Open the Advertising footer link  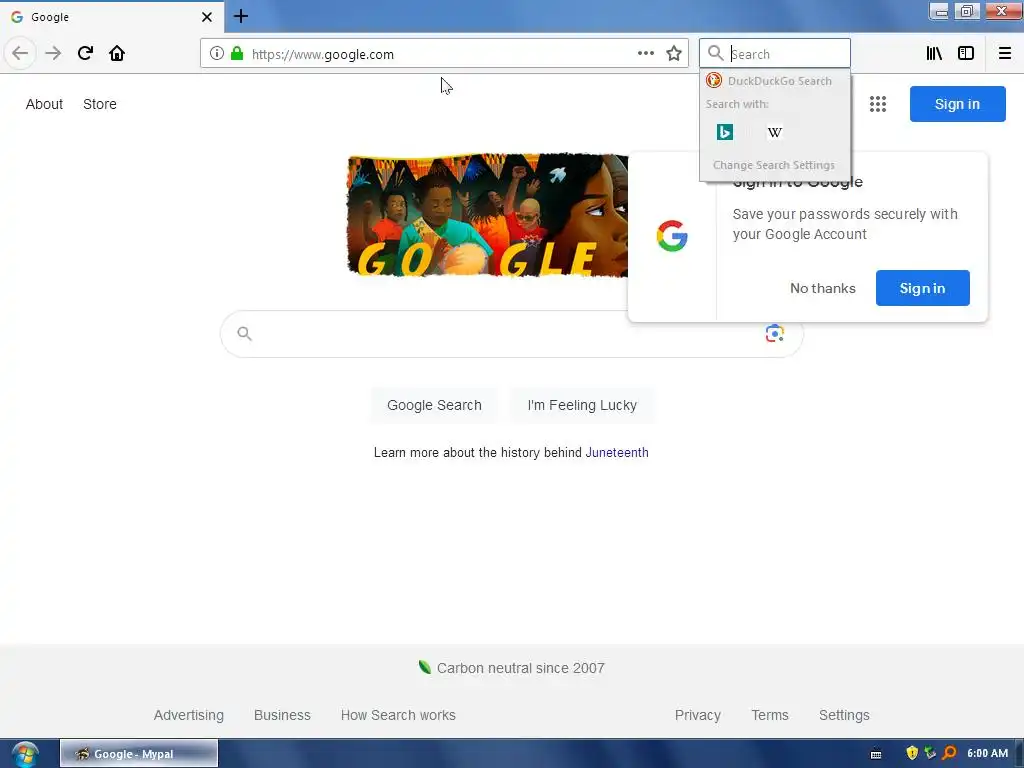tap(189, 715)
